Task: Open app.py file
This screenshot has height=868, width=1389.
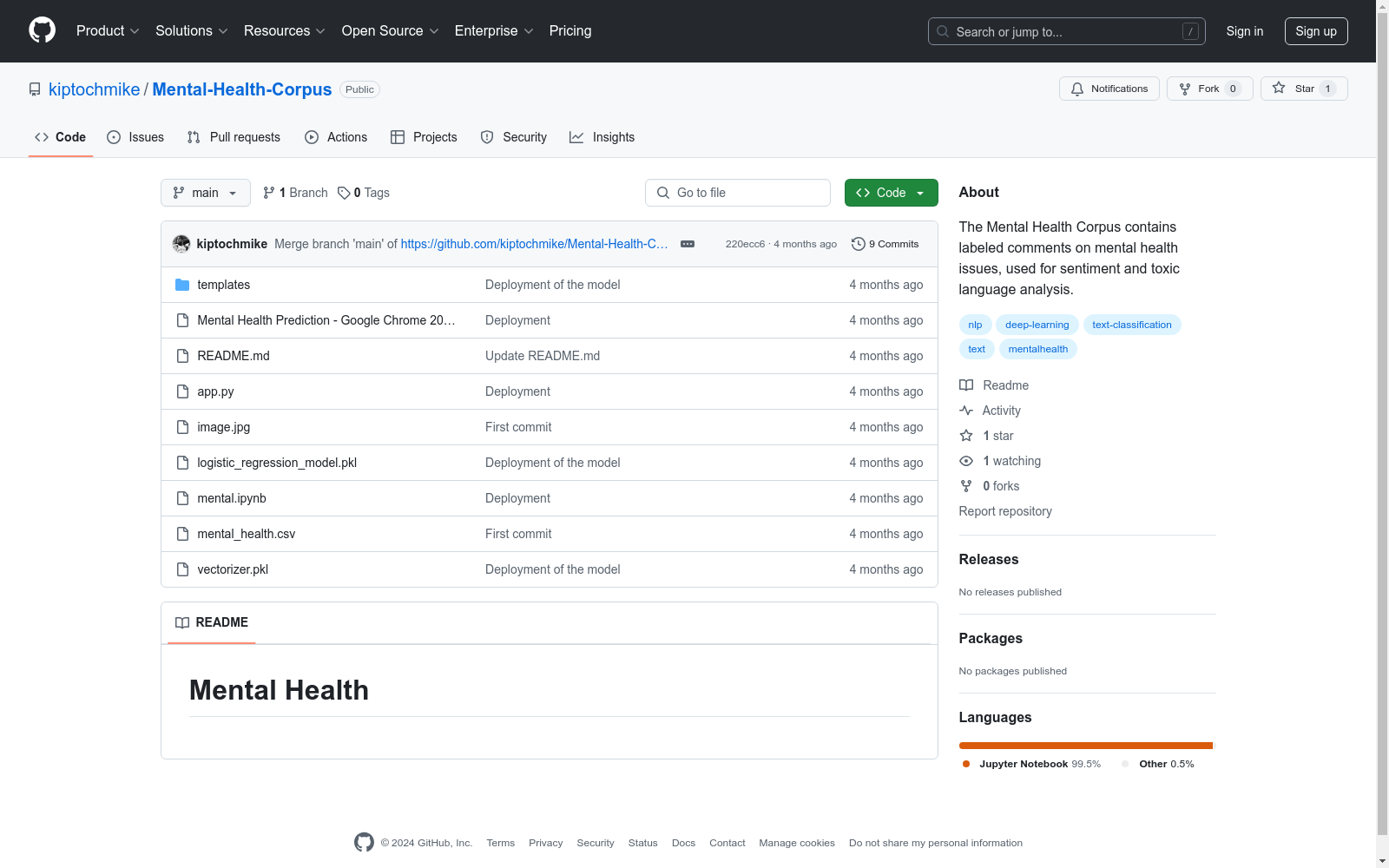Action: pyautogui.click(x=215, y=391)
